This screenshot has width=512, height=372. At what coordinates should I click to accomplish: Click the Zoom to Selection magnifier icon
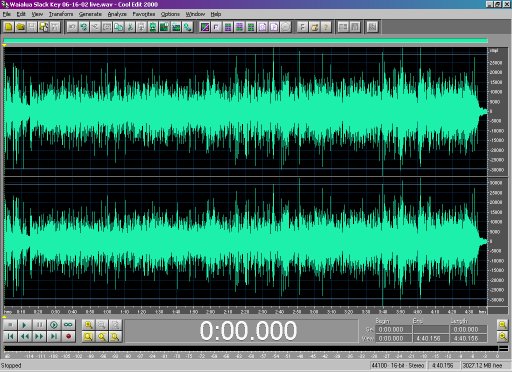(x=88, y=337)
